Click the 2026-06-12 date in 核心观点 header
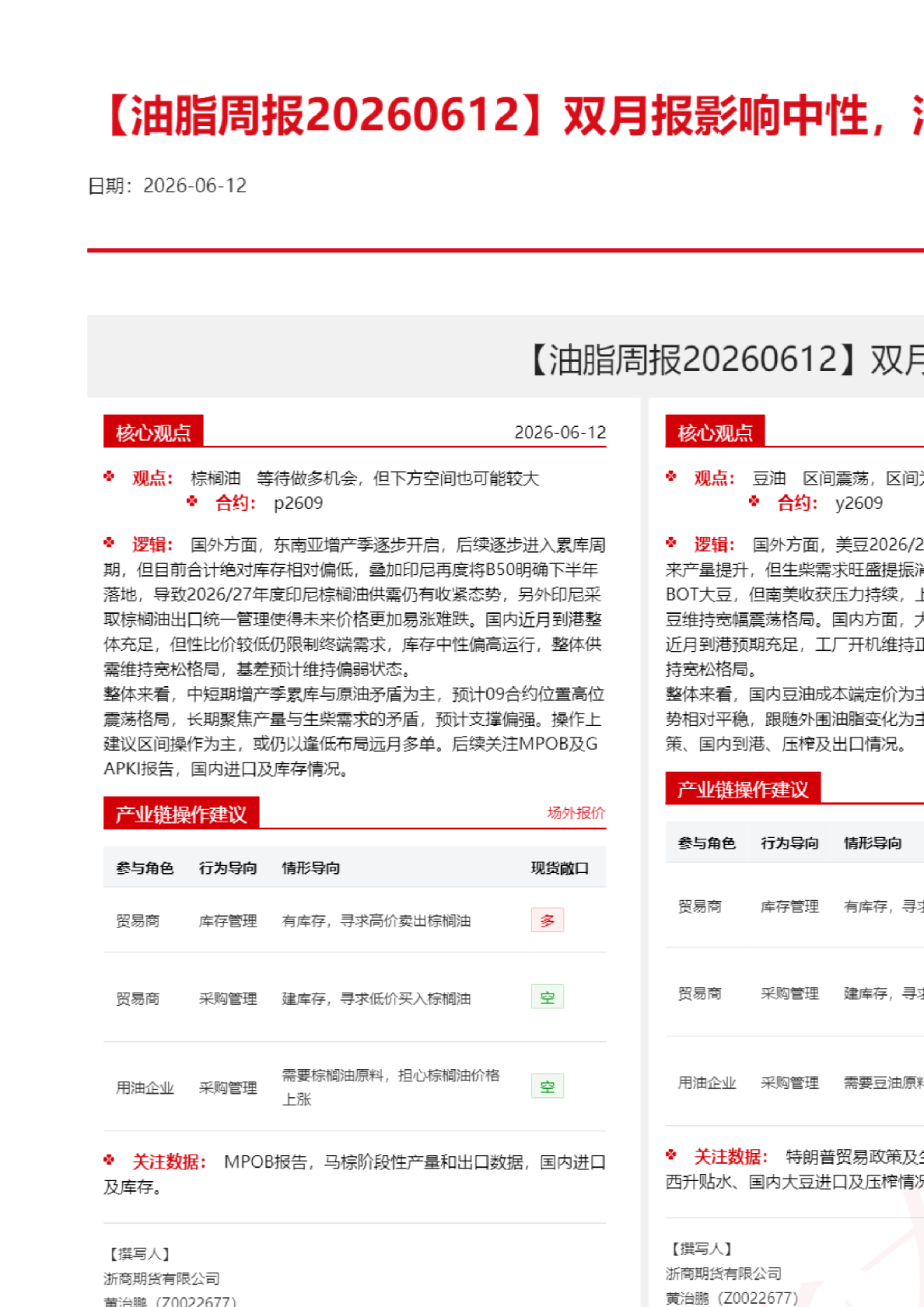This screenshot has height=1307, width=924. [560, 433]
